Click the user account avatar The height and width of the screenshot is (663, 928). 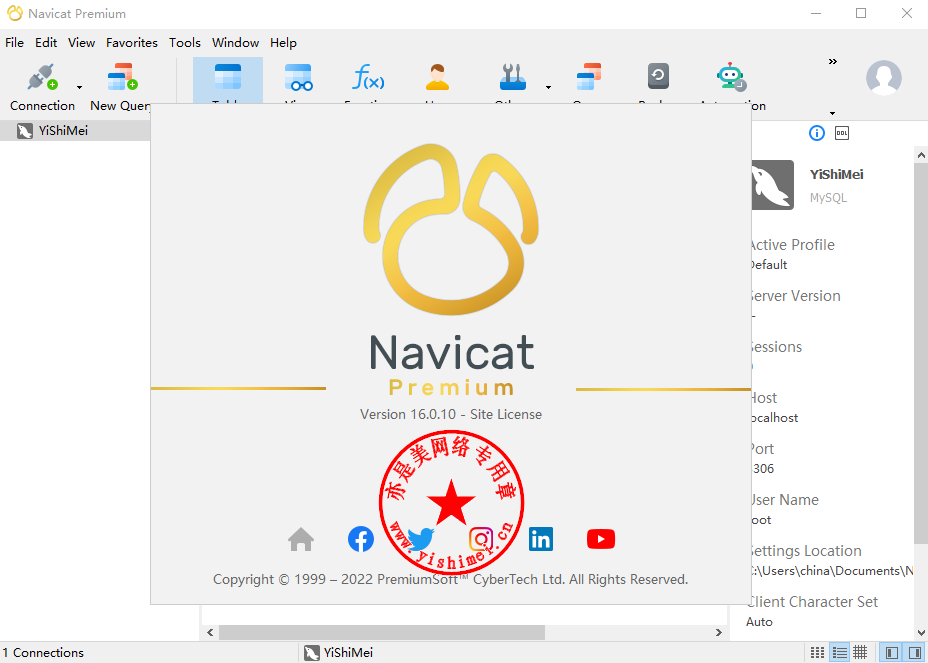point(884,78)
